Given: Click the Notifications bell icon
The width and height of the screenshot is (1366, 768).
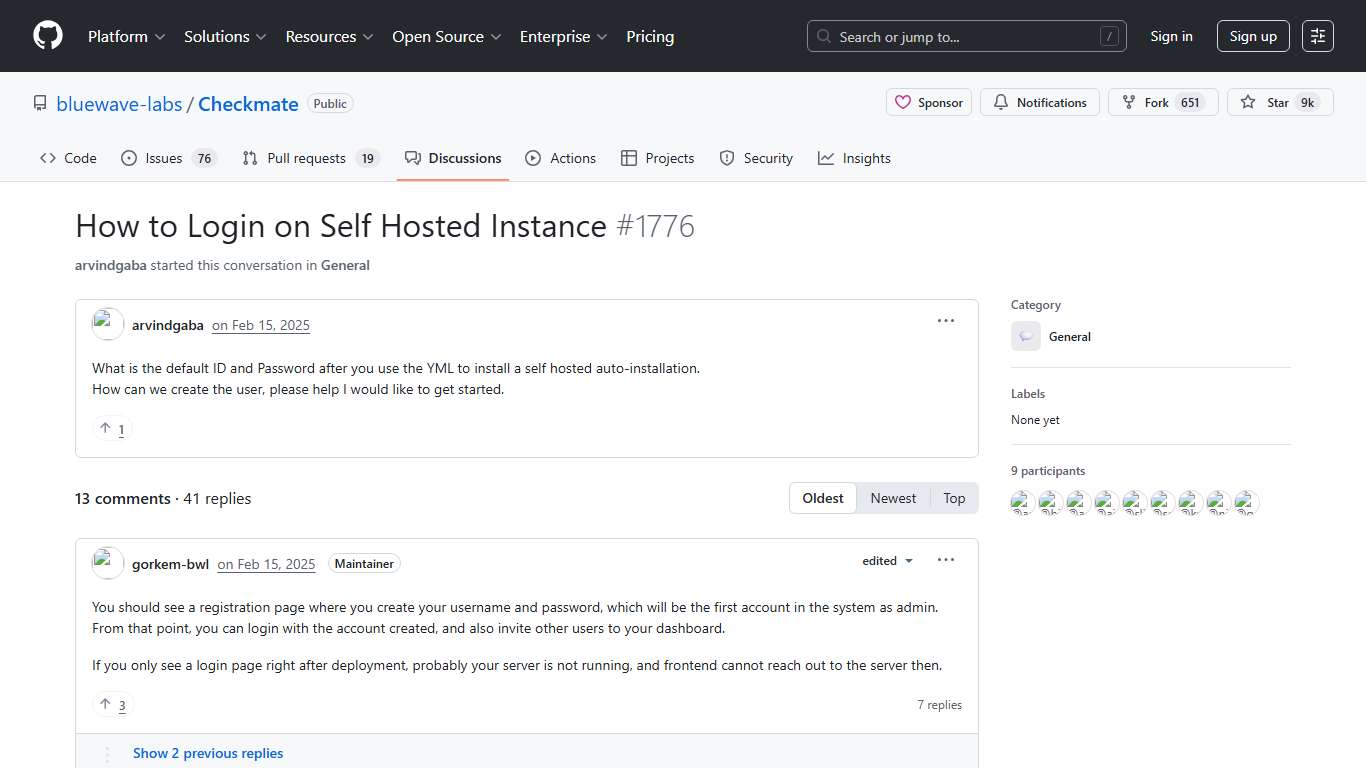Looking at the screenshot, I should tap(1001, 102).
